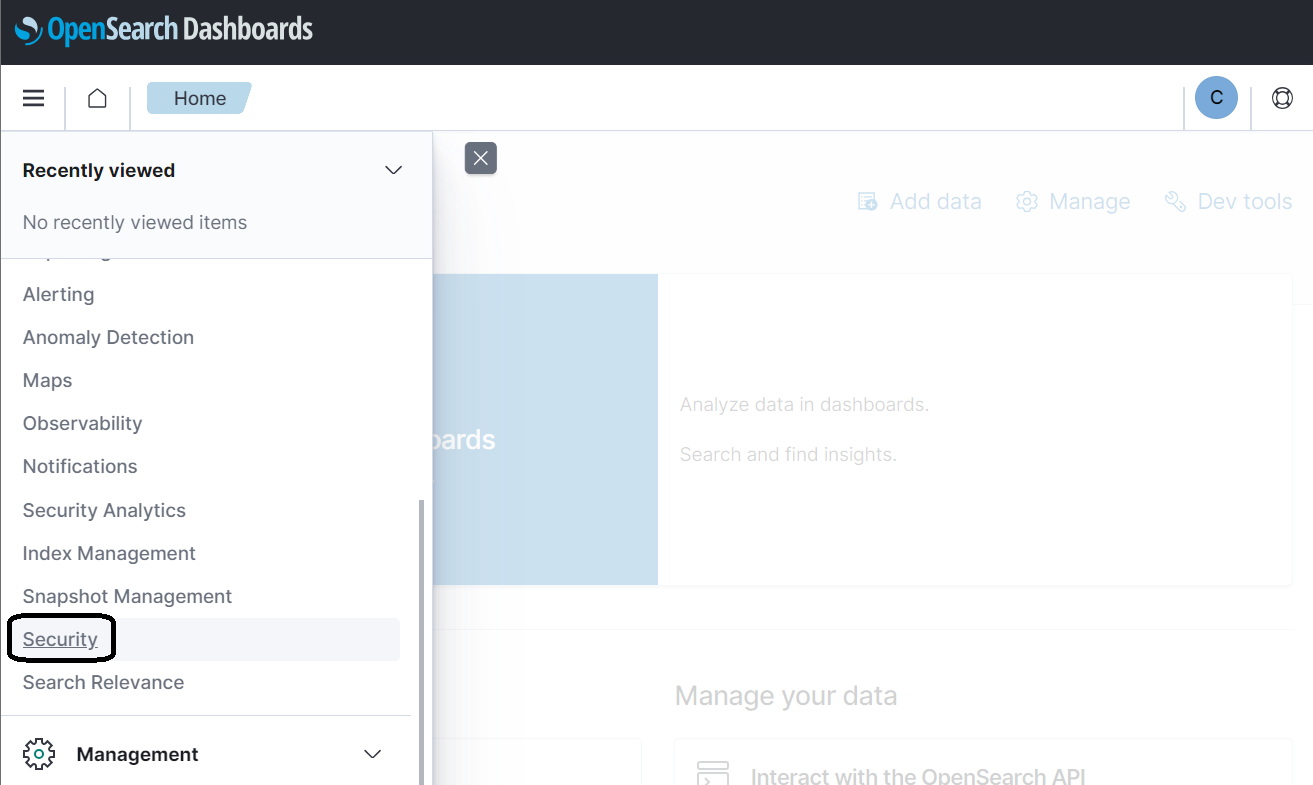Go to the home icon
The width and height of the screenshot is (1313, 785).
(97, 98)
